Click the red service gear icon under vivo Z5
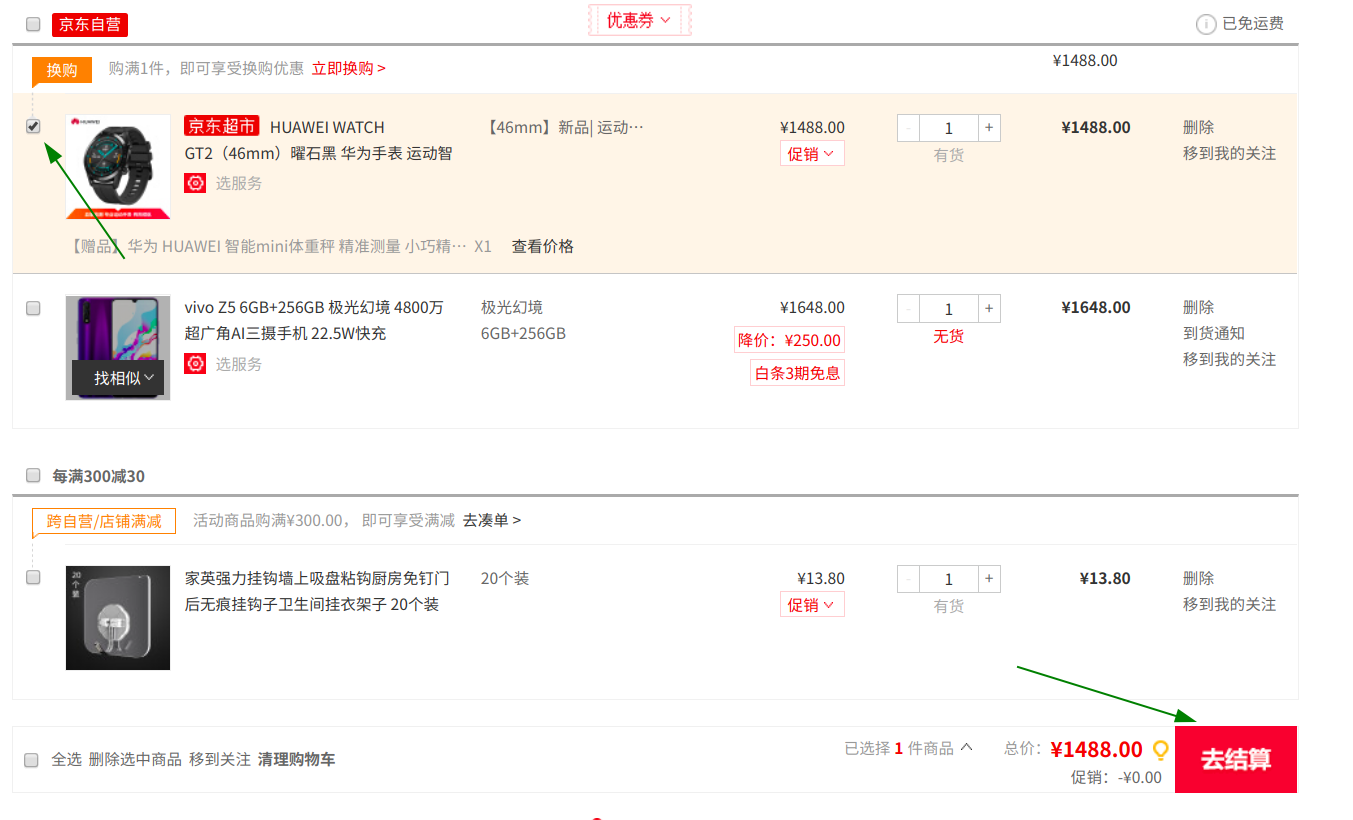This screenshot has height=820, width=1353. pyautogui.click(x=195, y=364)
